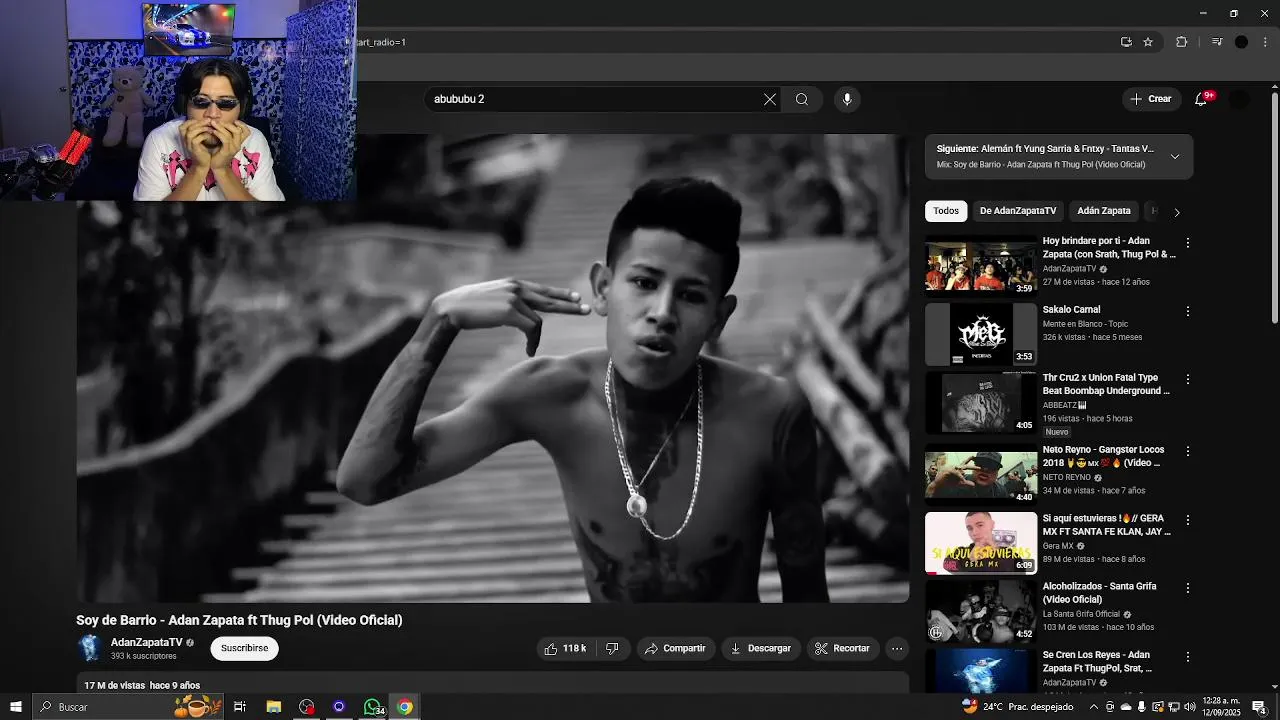Viewport: 1280px width, 720px height.
Task: Like the video (118 k)
Action: pyautogui.click(x=565, y=648)
